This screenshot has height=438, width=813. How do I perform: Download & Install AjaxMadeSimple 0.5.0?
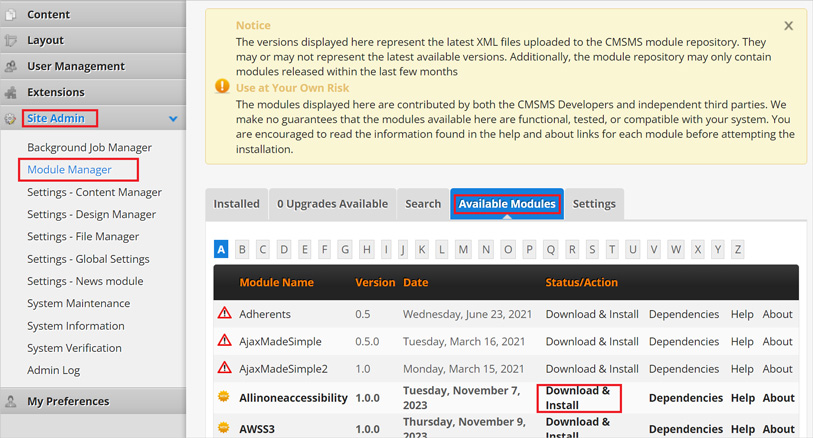tap(592, 342)
